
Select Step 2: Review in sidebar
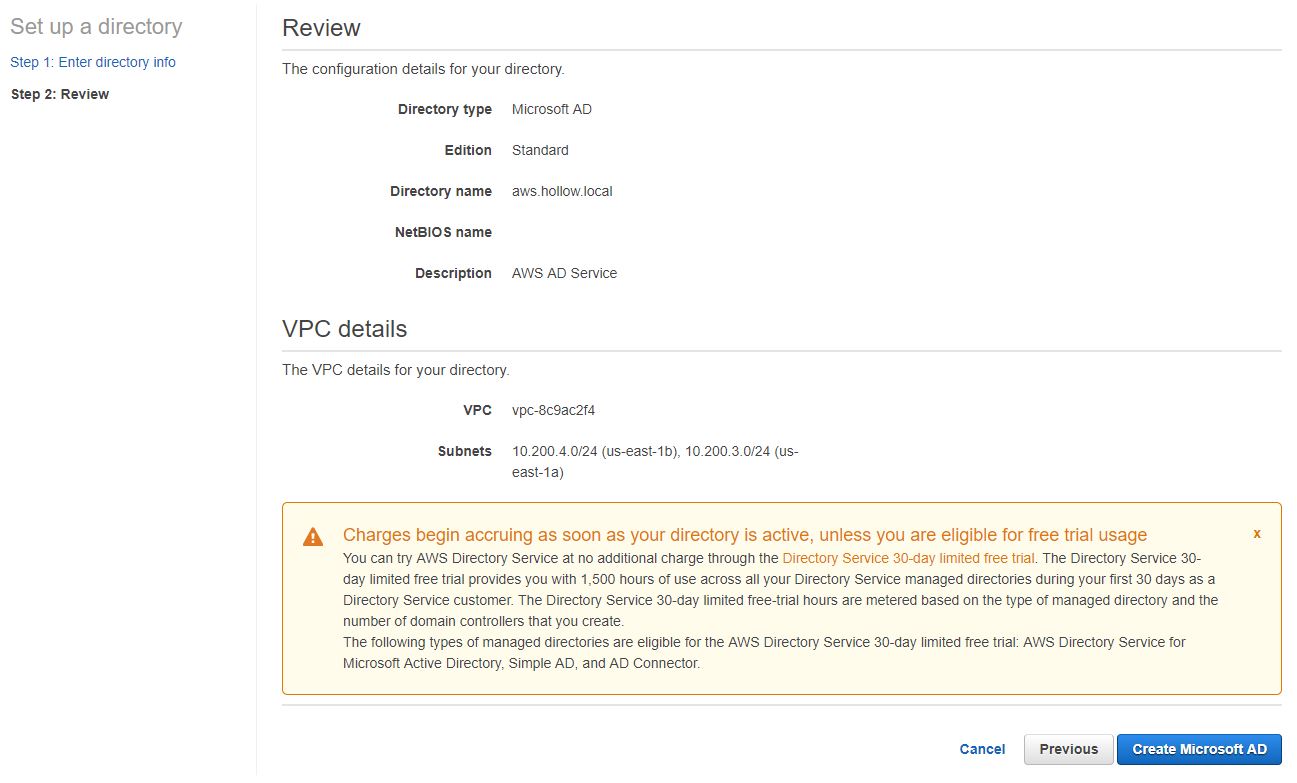pos(60,94)
